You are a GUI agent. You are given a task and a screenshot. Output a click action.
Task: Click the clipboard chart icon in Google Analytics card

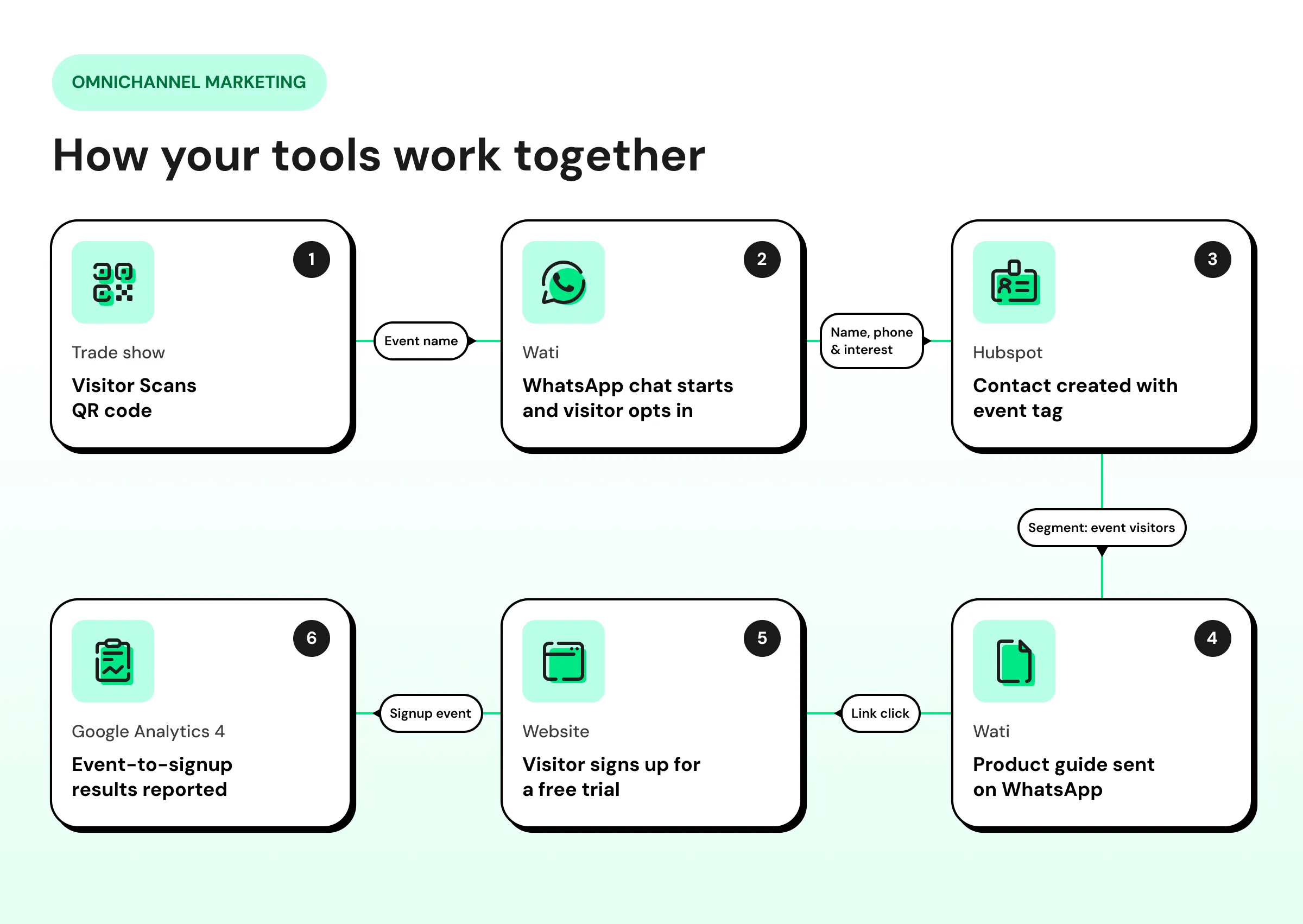[x=113, y=661]
